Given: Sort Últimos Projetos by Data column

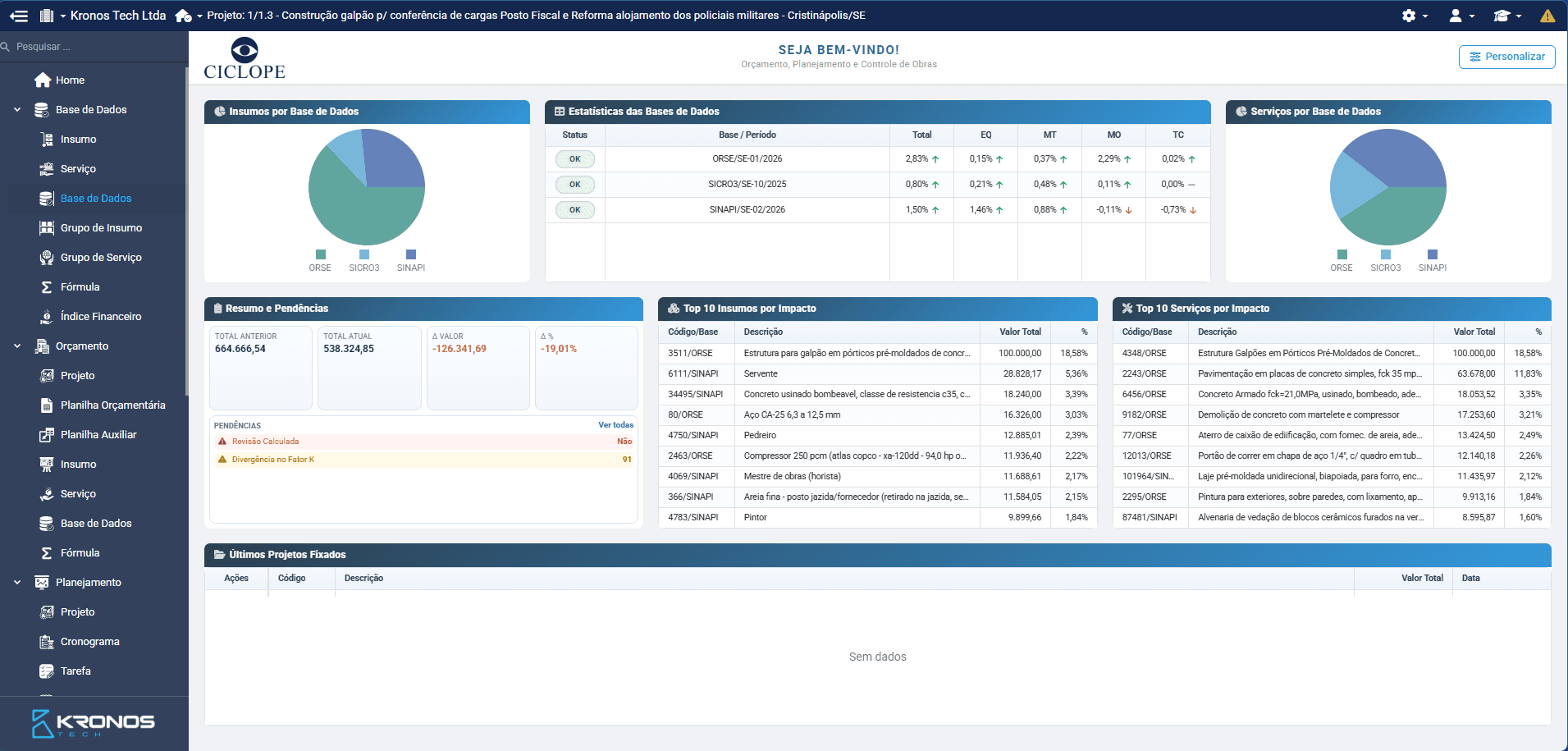Looking at the screenshot, I should pos(1502,579).
